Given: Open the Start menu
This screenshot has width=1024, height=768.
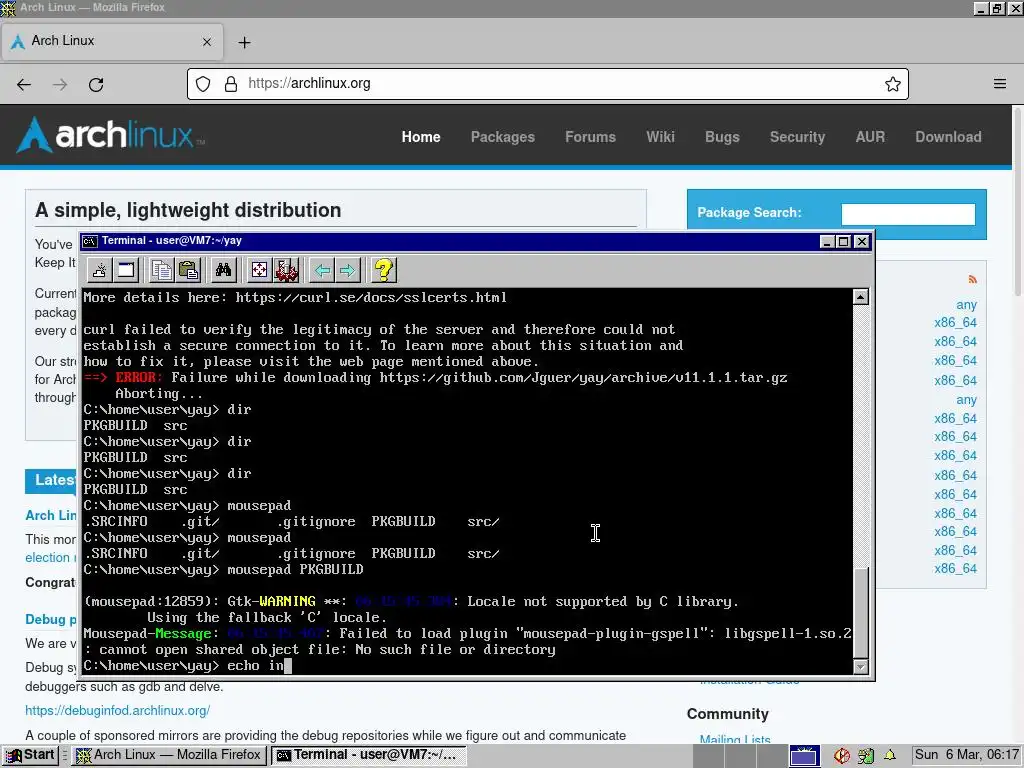Looking at the screenshot, I should 29,755.
